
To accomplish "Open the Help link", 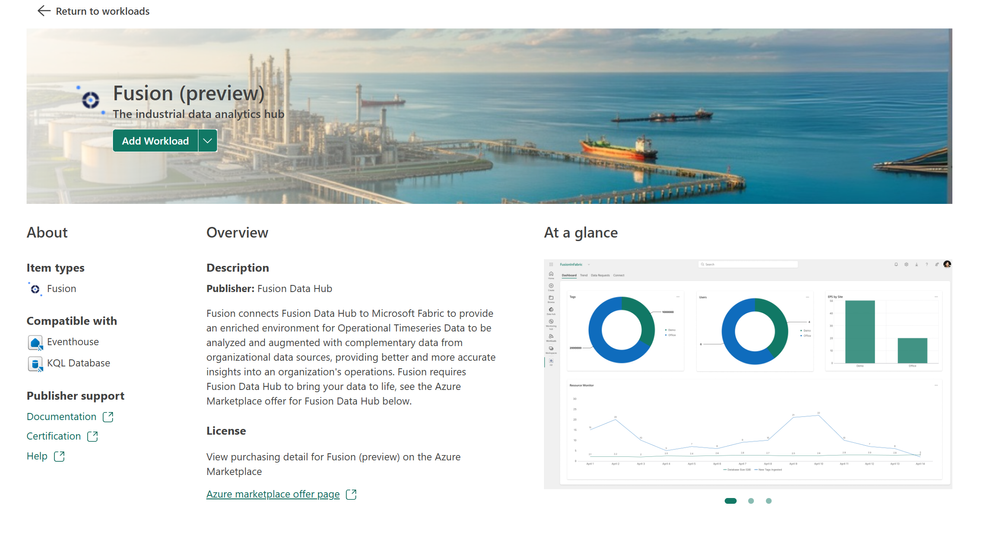I will [37, 456].
